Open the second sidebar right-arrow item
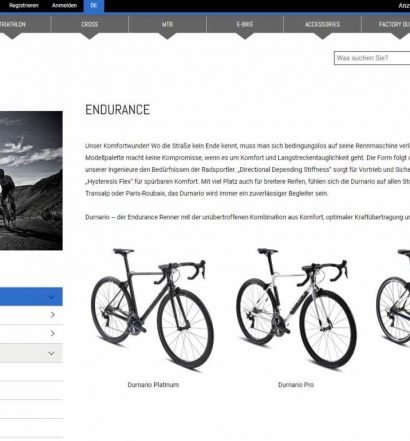 (x=52, y=333)
